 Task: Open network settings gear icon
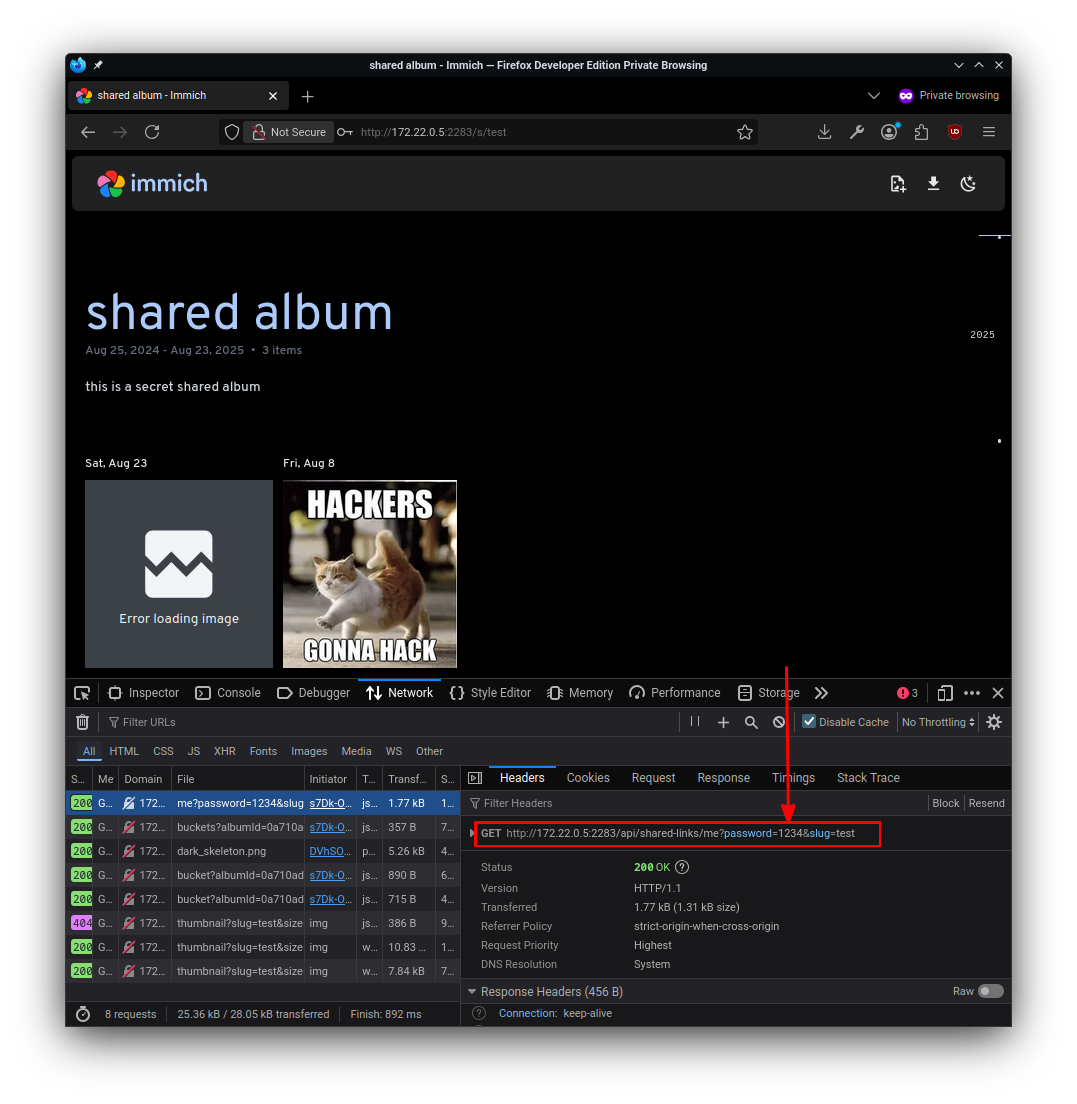pos(993,722)
